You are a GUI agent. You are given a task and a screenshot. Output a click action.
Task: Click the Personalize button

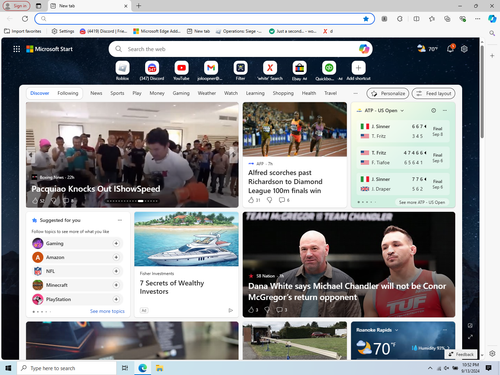[388, 93]
